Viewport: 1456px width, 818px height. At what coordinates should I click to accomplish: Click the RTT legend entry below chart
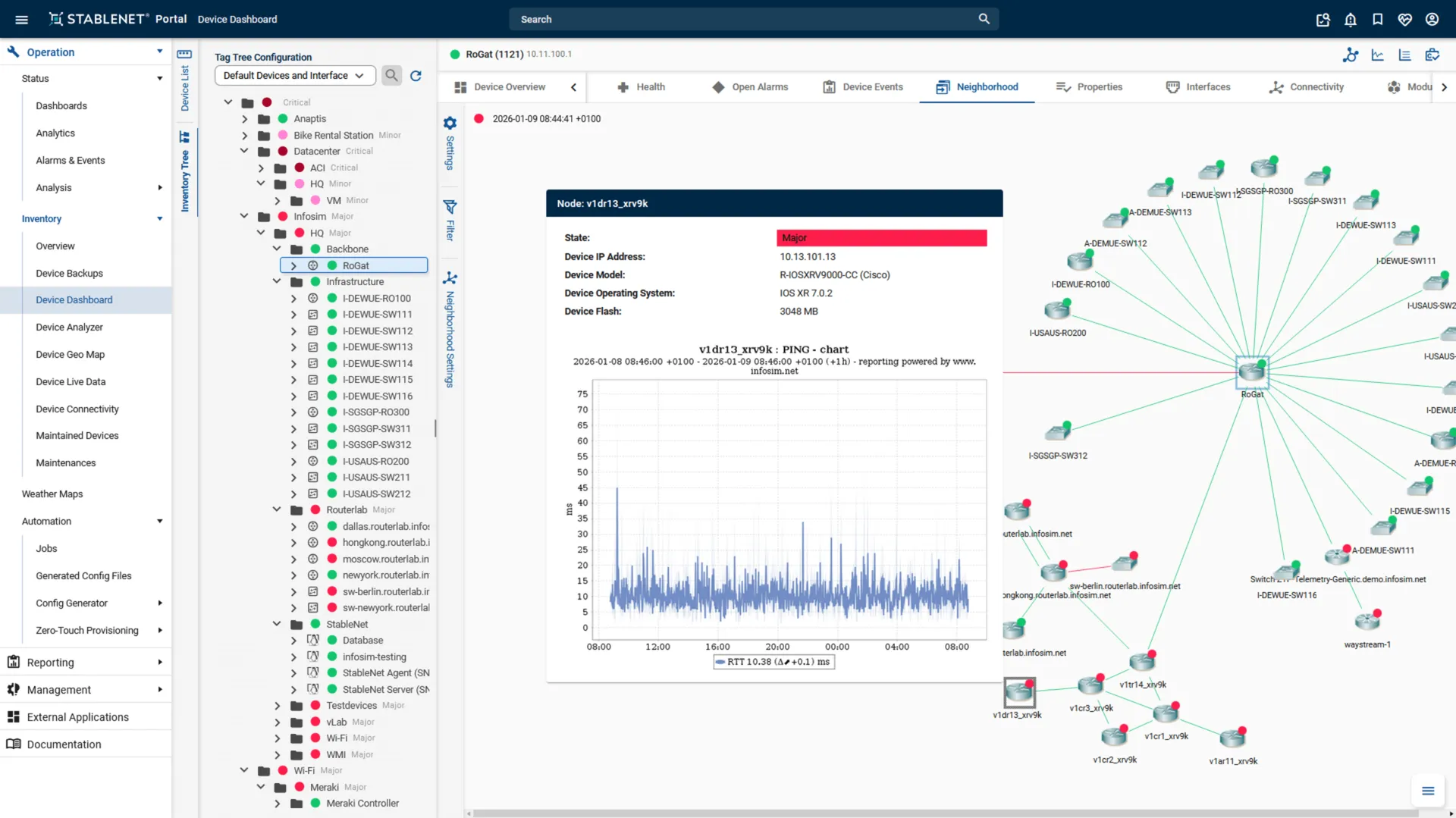773,662
